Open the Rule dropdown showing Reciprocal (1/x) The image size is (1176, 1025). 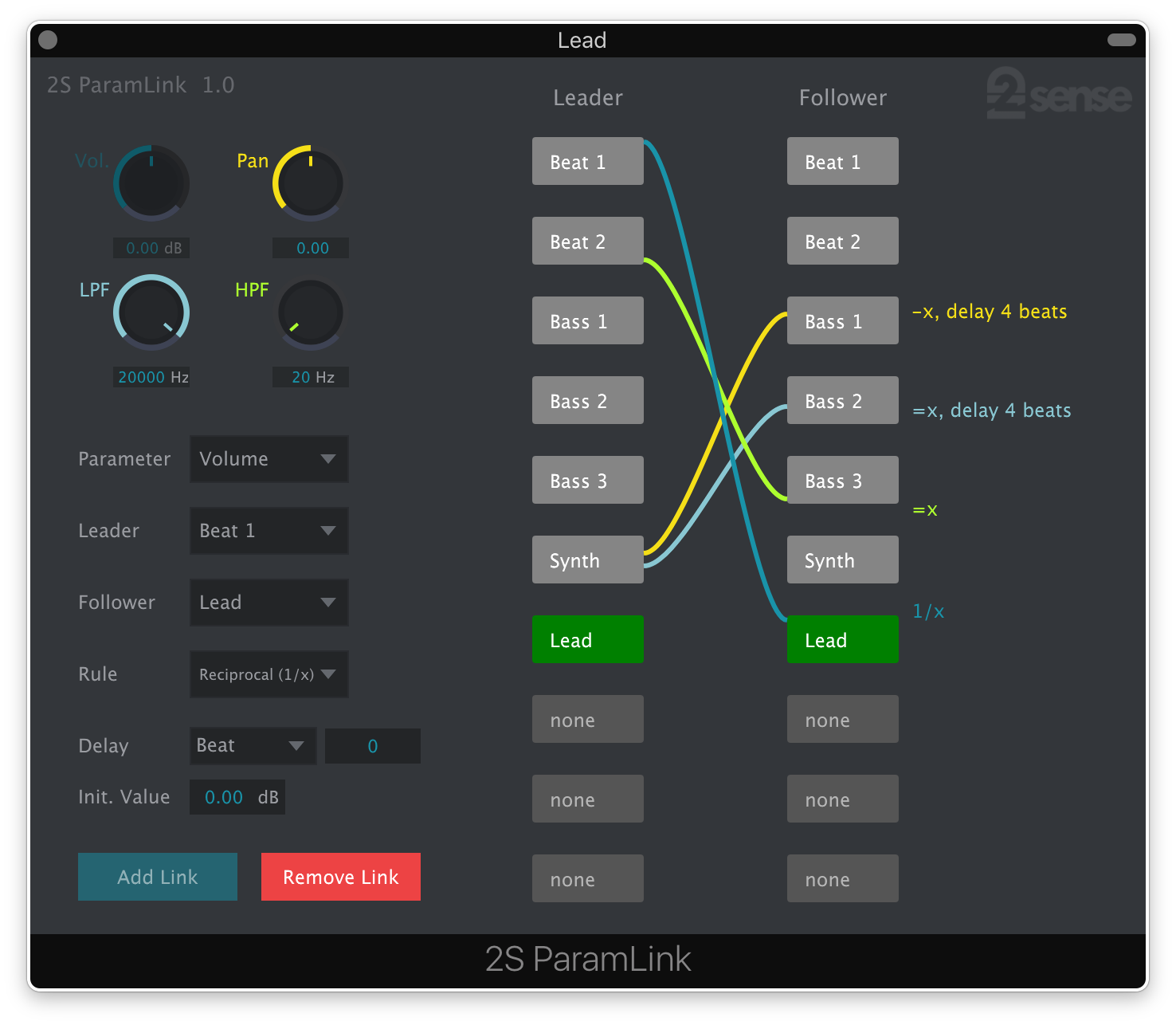(x=269, y=674)
